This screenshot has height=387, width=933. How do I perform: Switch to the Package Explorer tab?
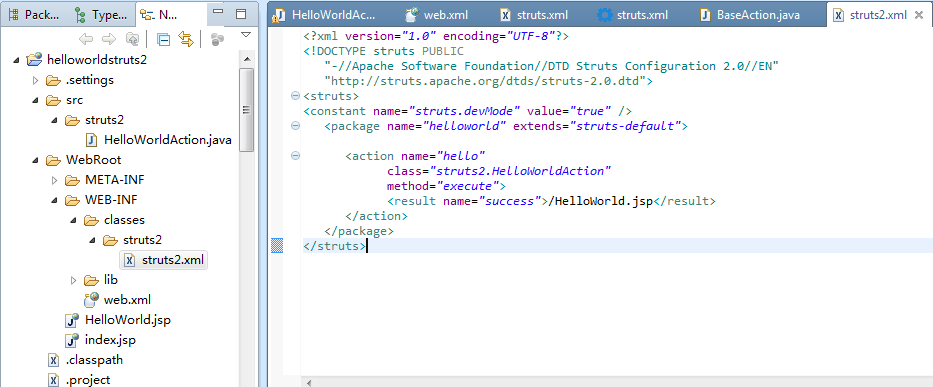[x=35, y=14]
